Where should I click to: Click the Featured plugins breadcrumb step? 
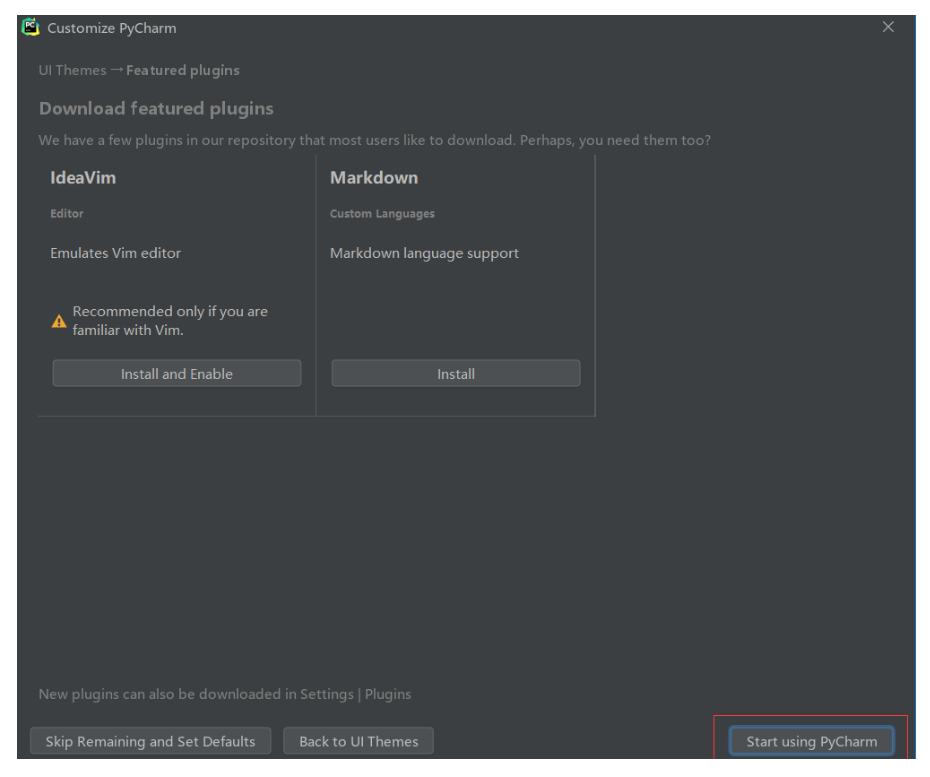[183, 71]
